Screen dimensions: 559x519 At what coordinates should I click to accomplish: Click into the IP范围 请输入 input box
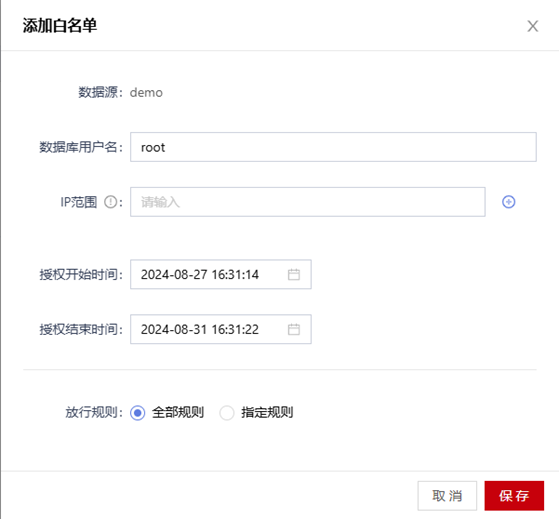[308, 202]
